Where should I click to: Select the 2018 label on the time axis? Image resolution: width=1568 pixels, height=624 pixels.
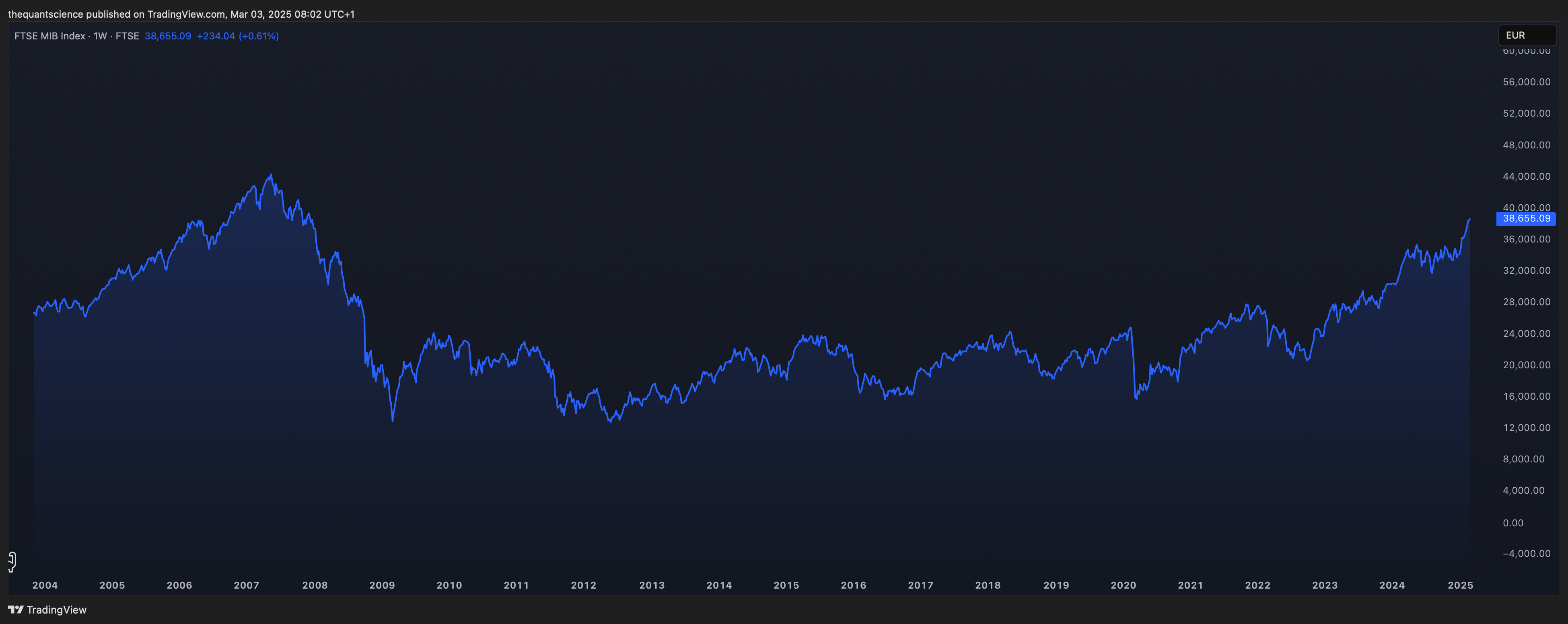click(988, 585)
